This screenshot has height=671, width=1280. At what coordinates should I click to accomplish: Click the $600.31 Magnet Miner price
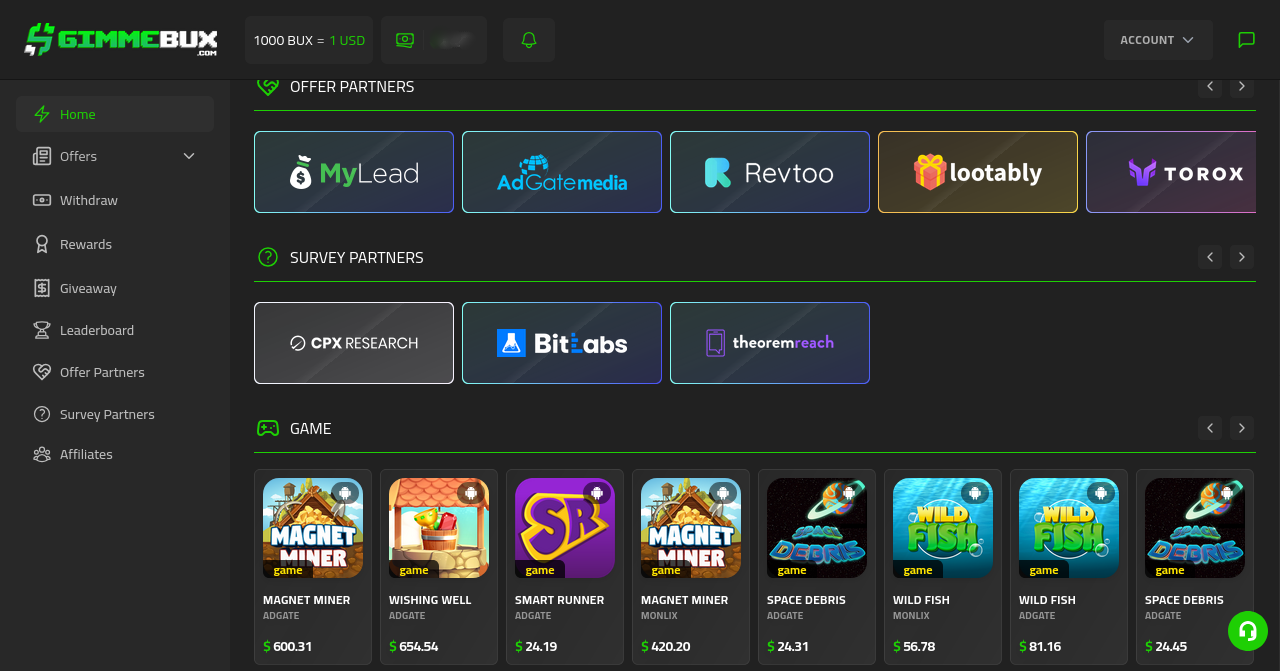point(288,647)
